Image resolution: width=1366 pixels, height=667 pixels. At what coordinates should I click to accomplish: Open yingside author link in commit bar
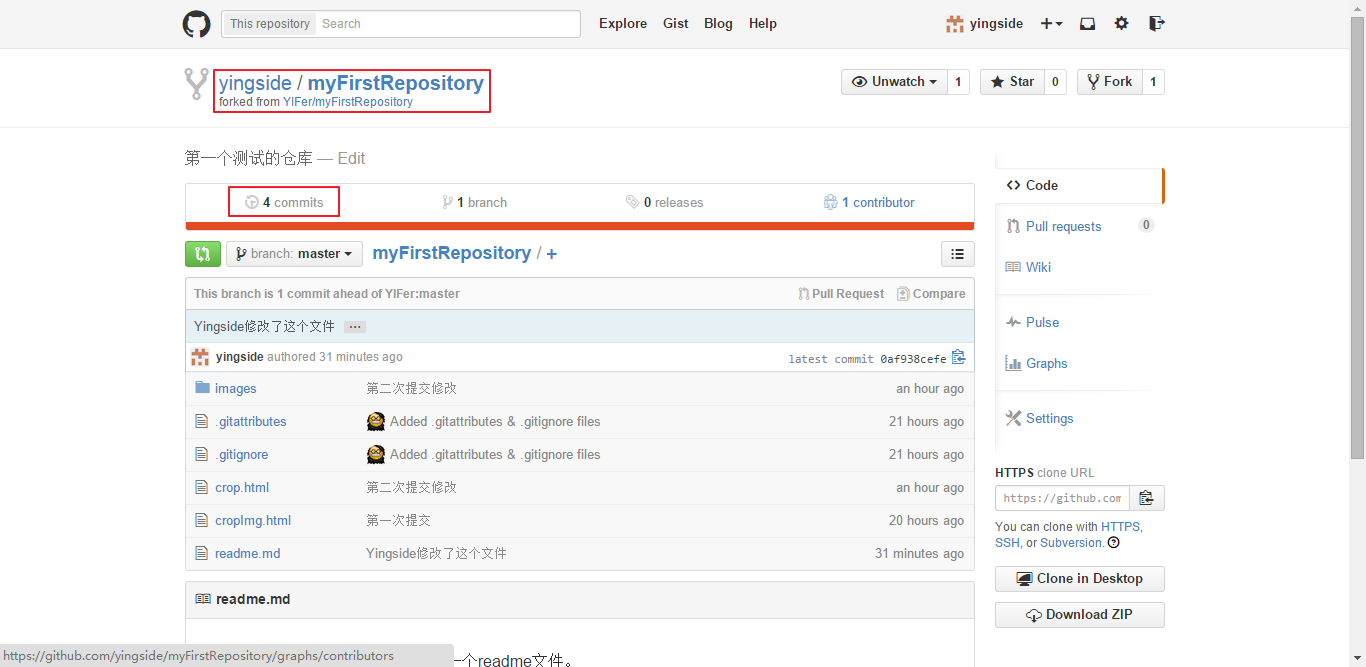click(x=240, y=357)
